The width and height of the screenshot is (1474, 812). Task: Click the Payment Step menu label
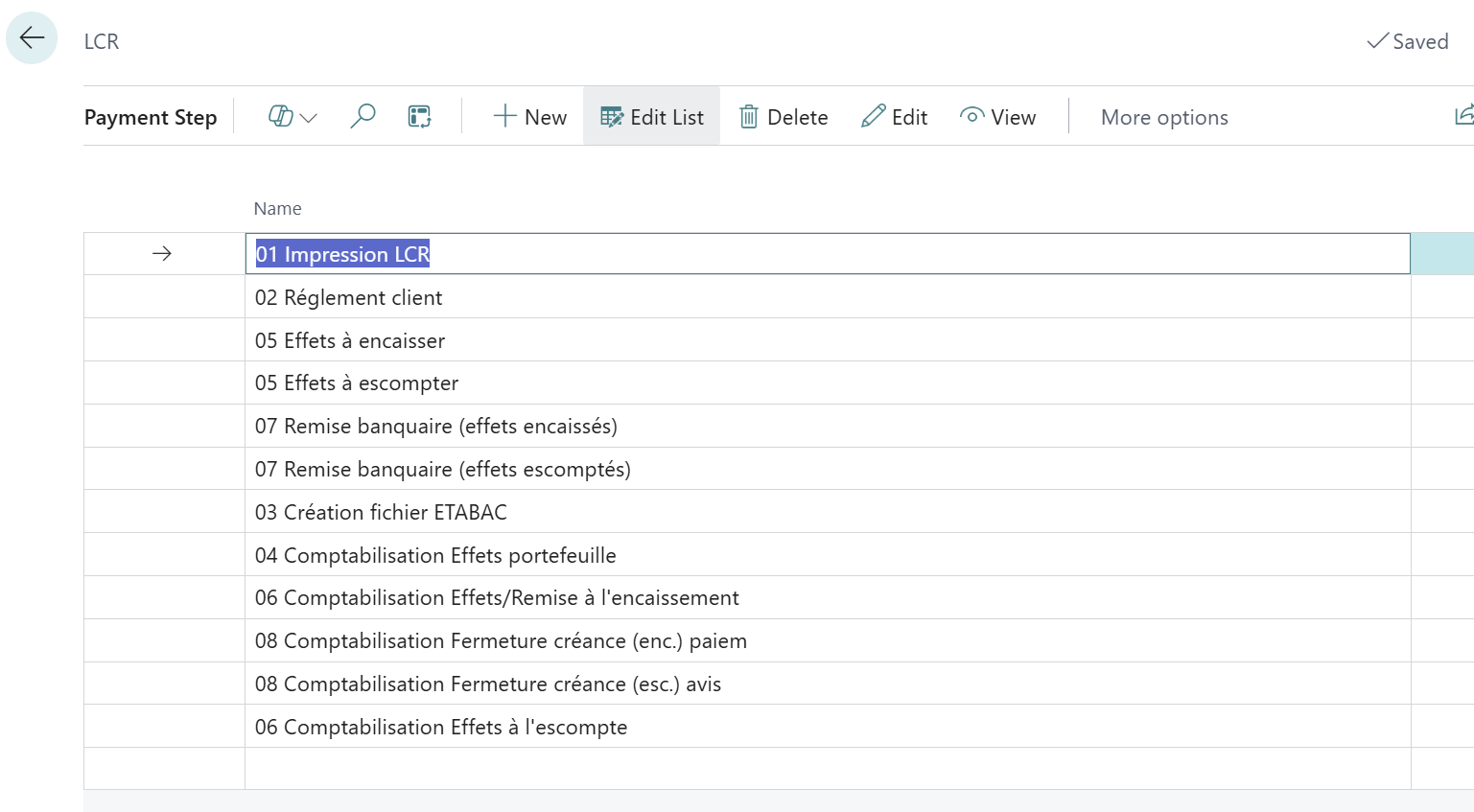pos(151,117)
